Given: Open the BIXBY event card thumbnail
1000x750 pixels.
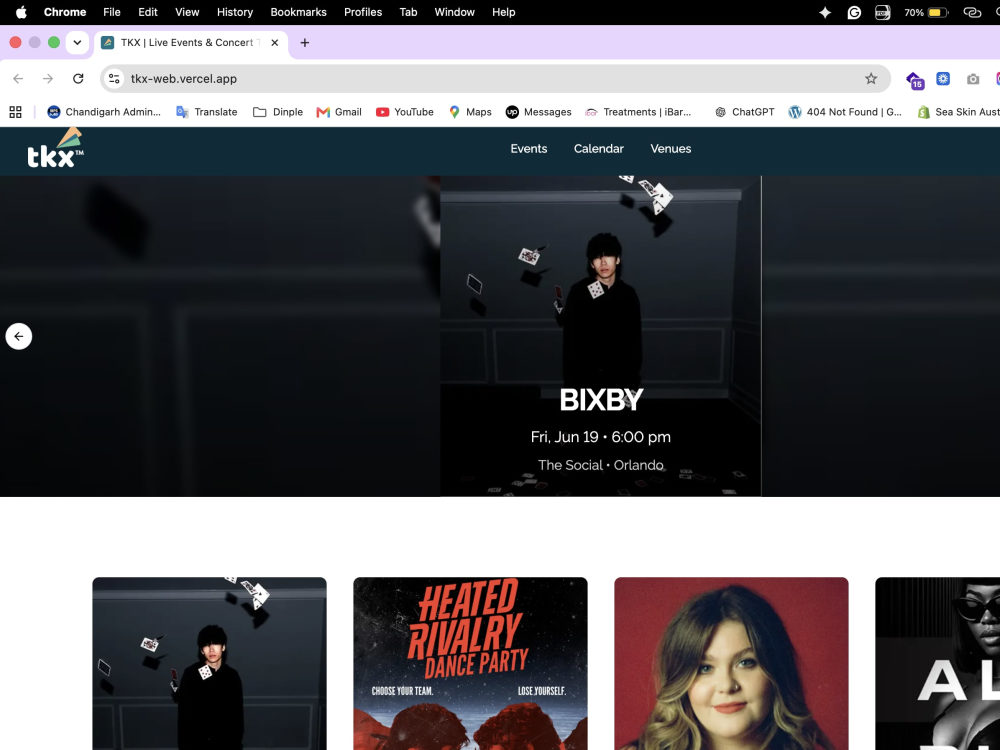Looking at the screenshot, I should click(x=209, y=663).
